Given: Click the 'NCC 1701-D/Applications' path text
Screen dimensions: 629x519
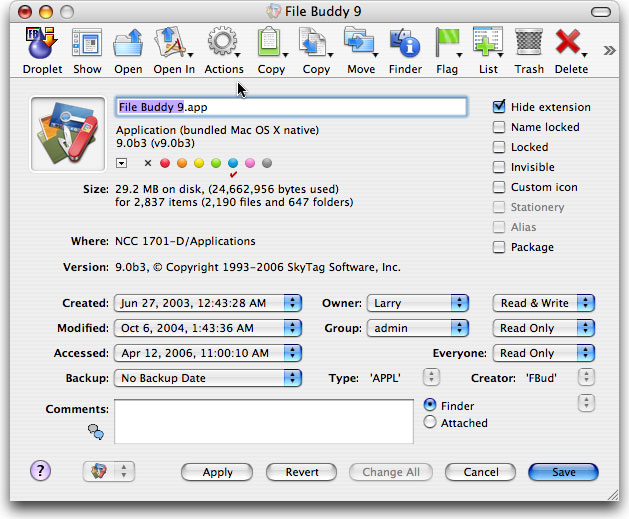Looking at the screenshot, I should pos(185,241).
